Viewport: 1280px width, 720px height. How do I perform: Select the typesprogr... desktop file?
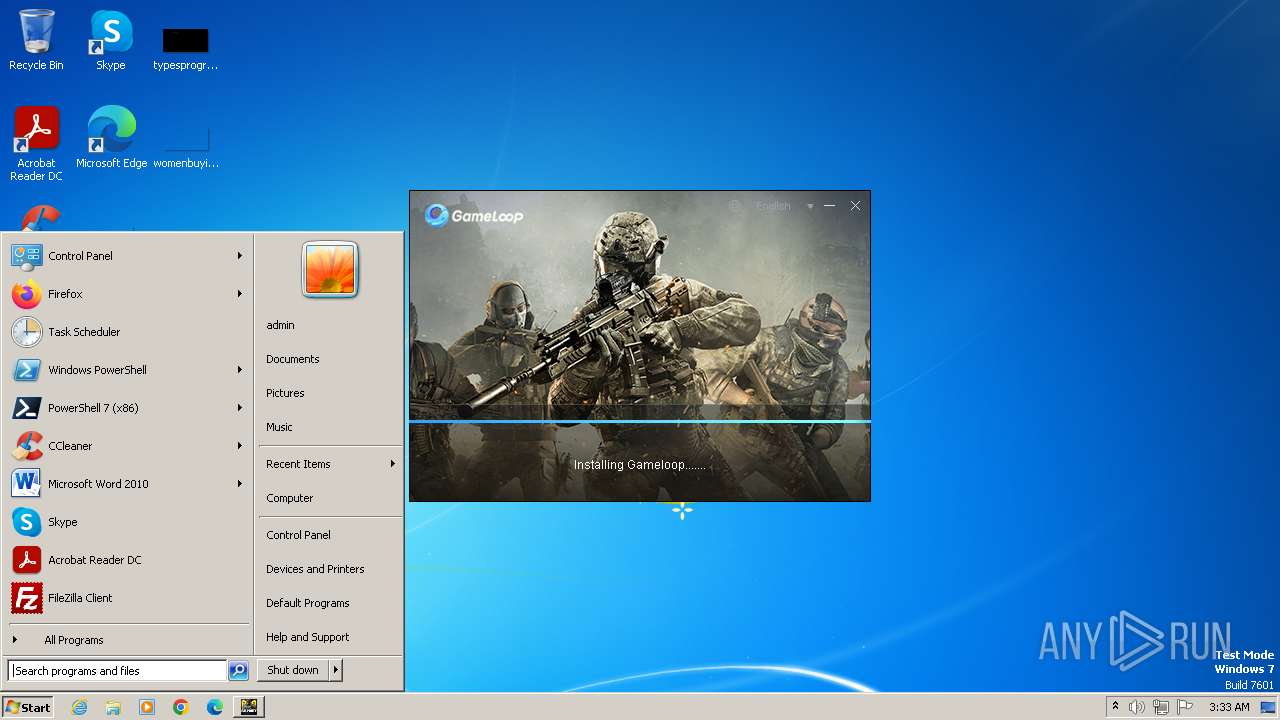185,48
